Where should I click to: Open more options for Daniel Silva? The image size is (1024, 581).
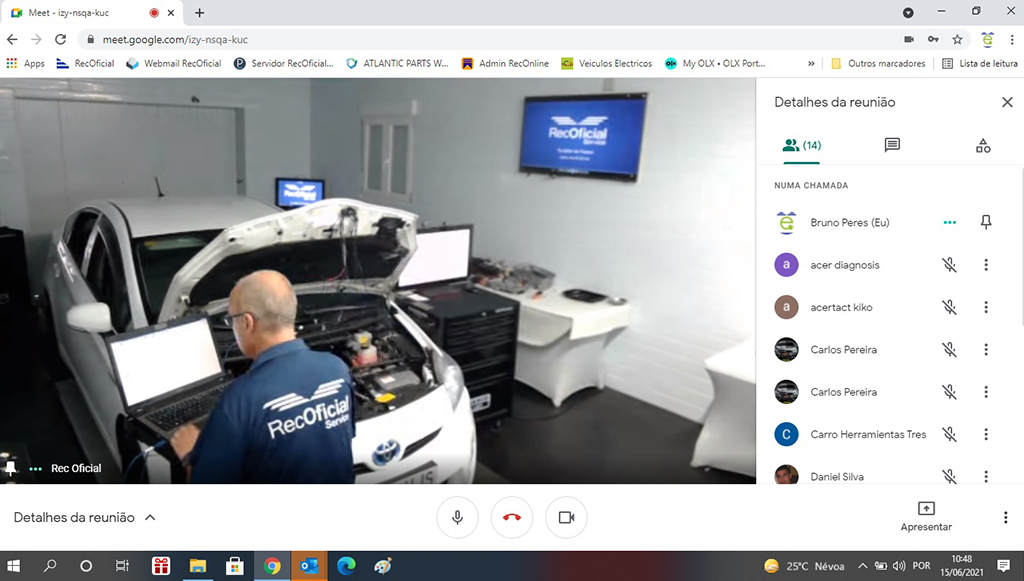(x=986, y=477)
